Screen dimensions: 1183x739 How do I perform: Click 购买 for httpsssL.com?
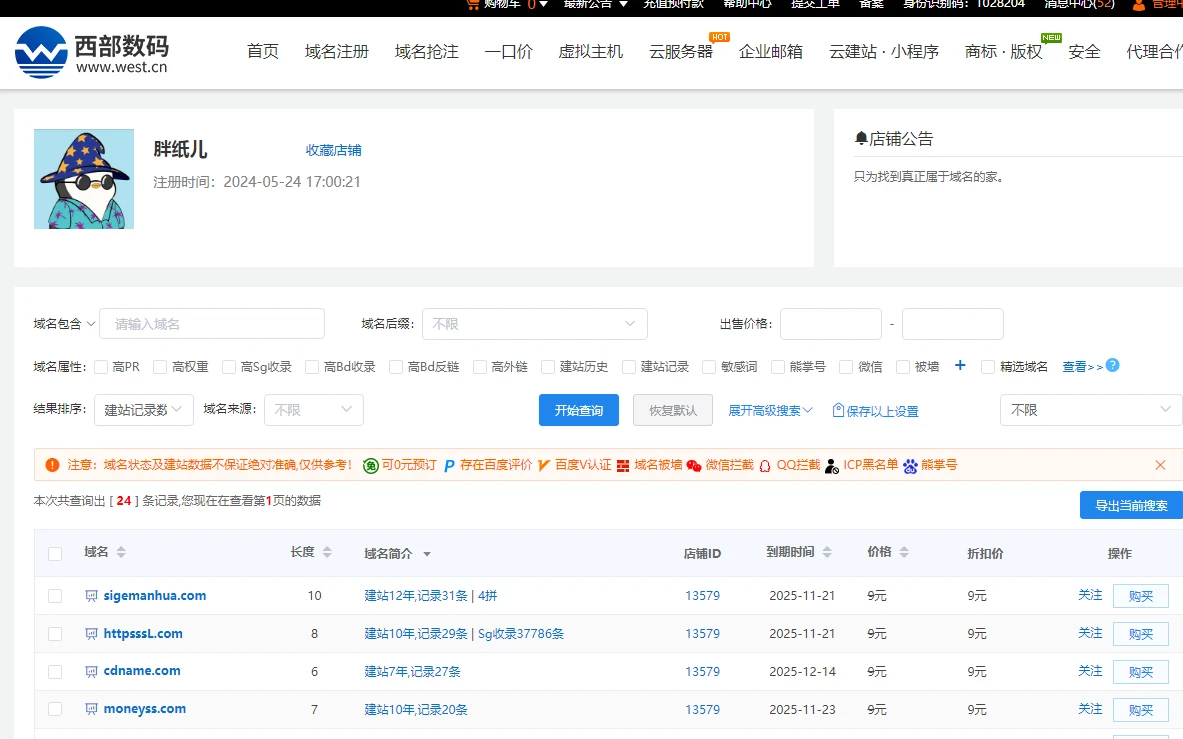click(1140, 634)
